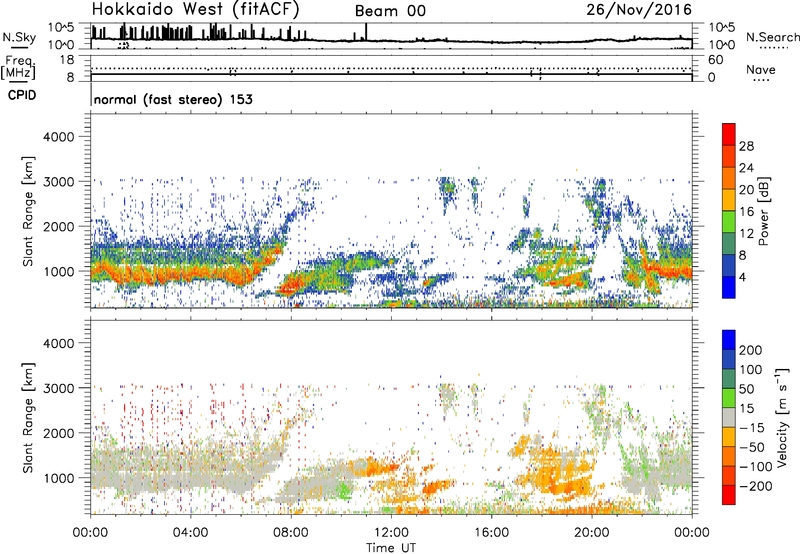Click the '18' frequency axis tick label

(67, 60)
